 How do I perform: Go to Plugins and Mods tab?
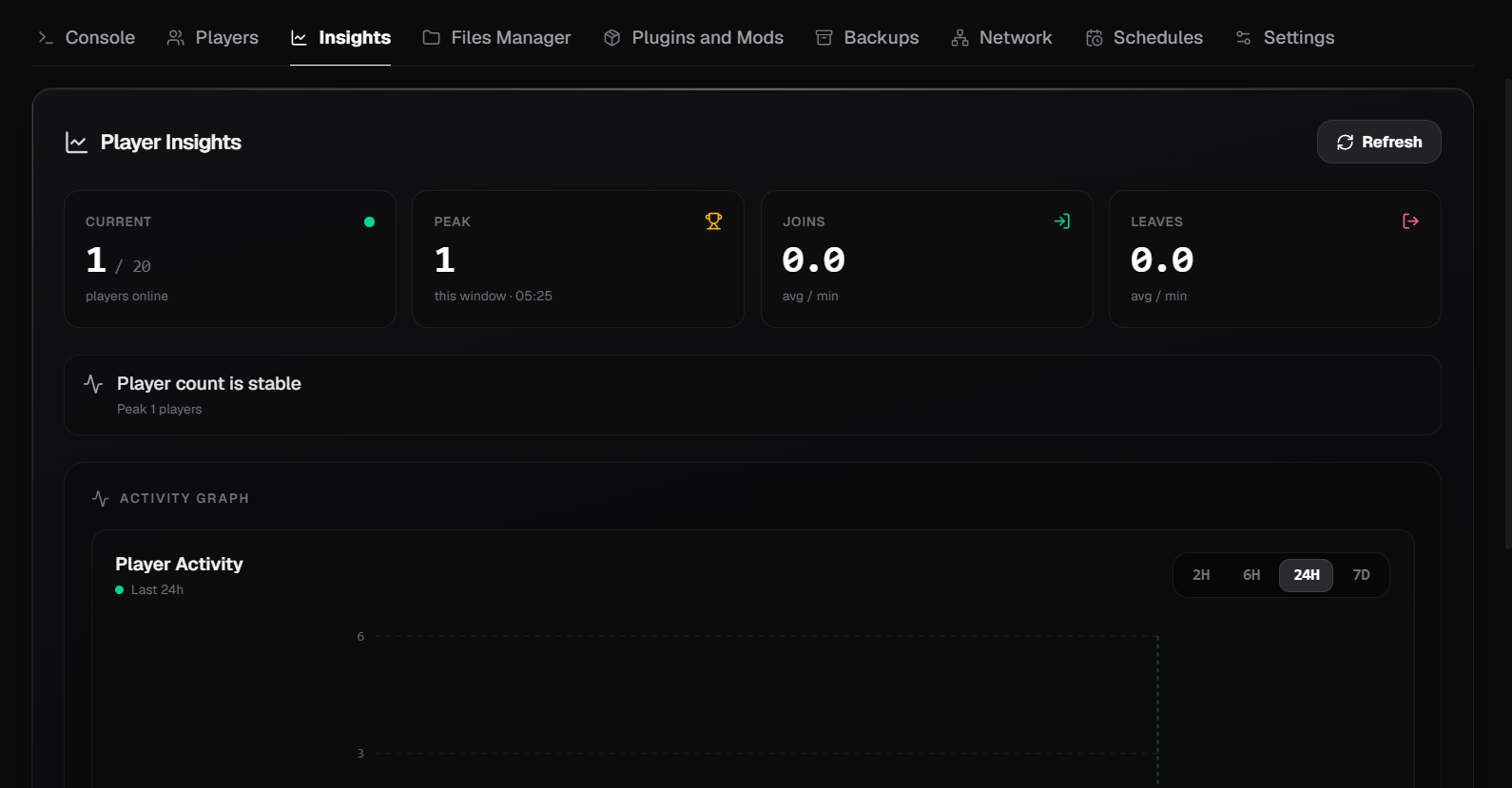point(693,37)
